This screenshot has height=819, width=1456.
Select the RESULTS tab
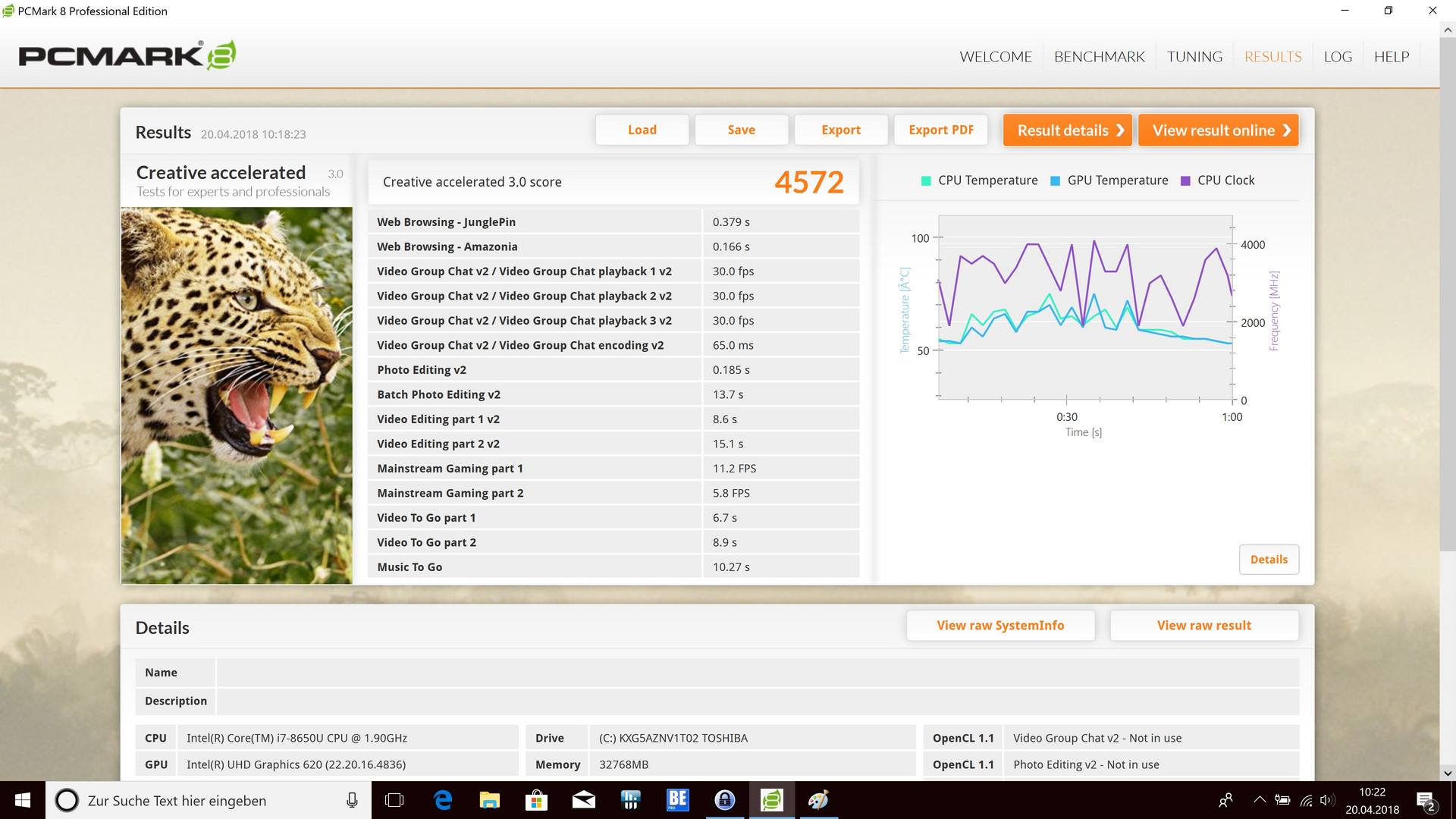[x=1273, y=57]
